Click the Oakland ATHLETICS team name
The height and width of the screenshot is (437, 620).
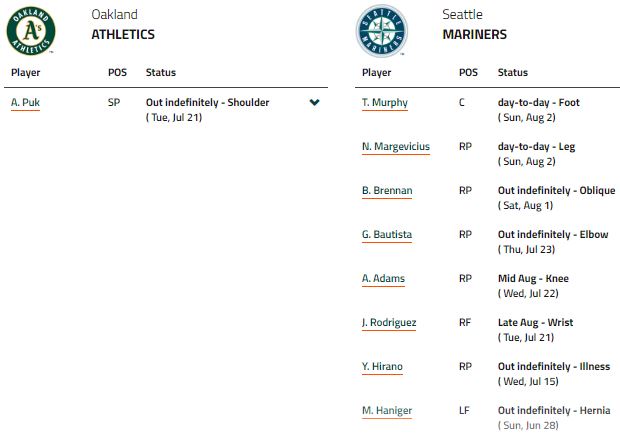click(x=122, y=34)
